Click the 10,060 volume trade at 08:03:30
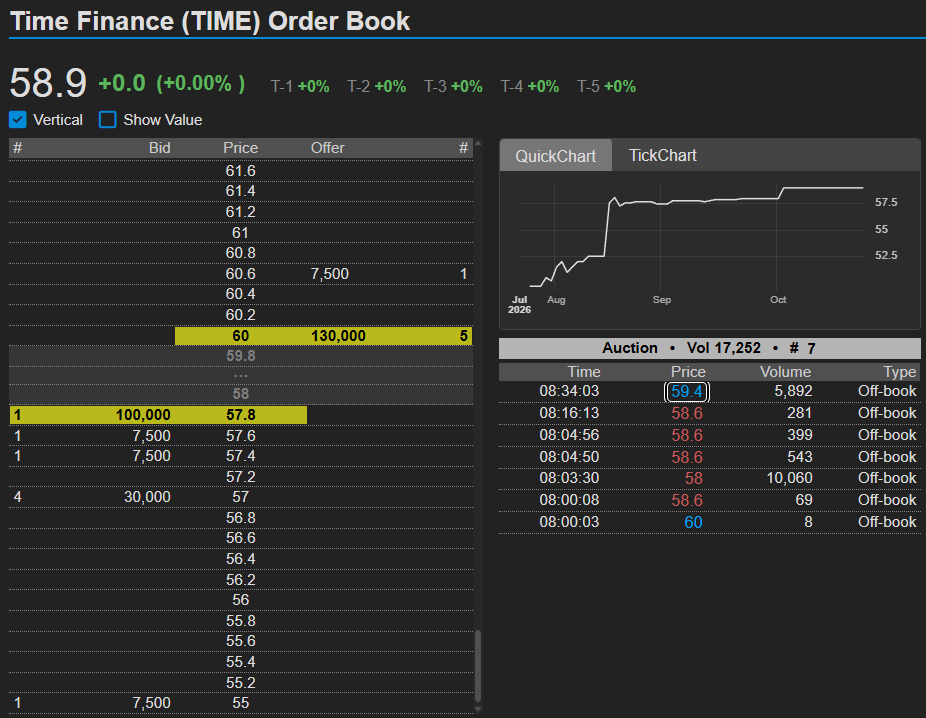Viewport: 926px width, 718px height. (x=790, y=478)
